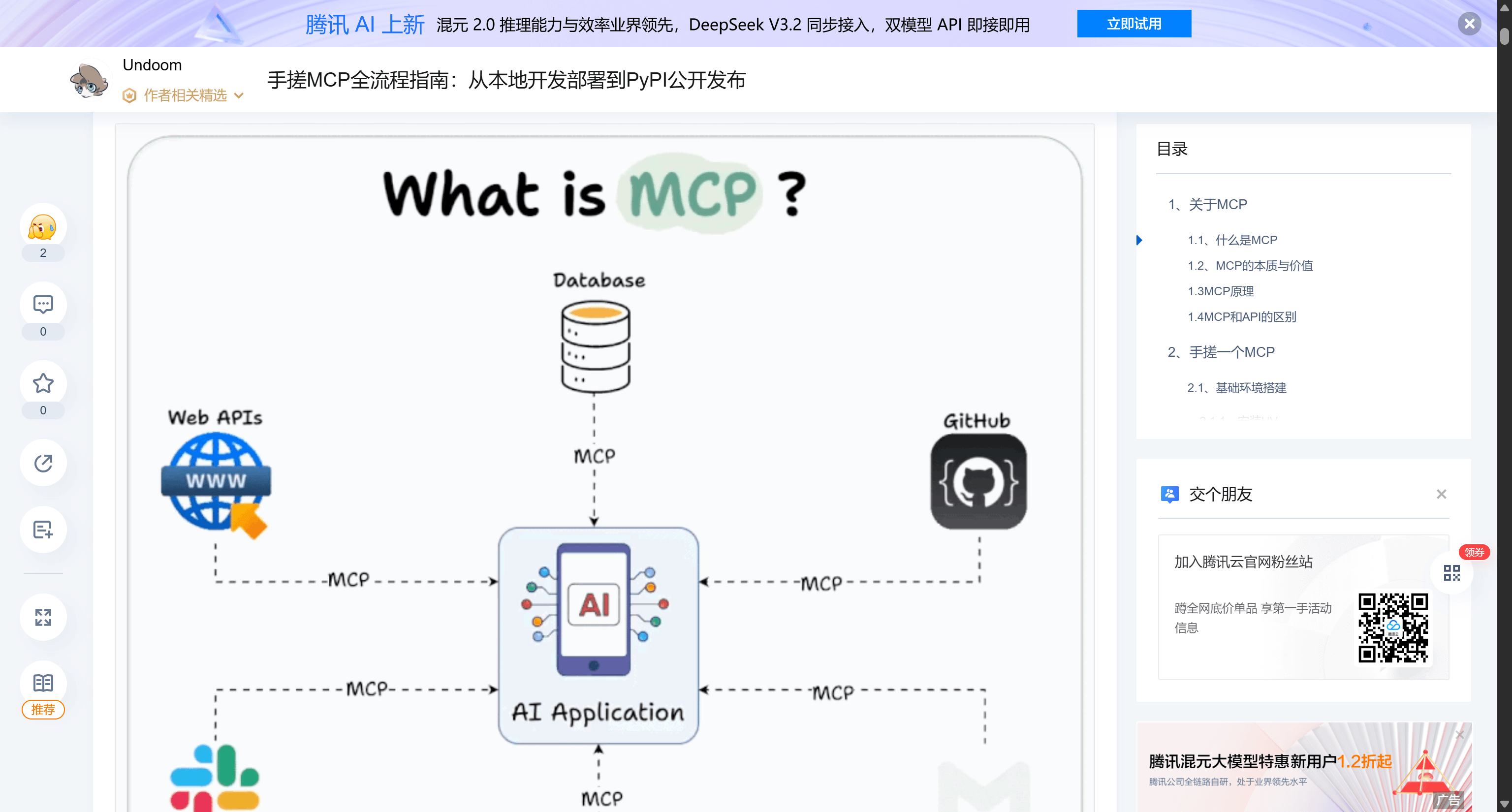Open the recommended reading book icon

click(x=43, y=684)
